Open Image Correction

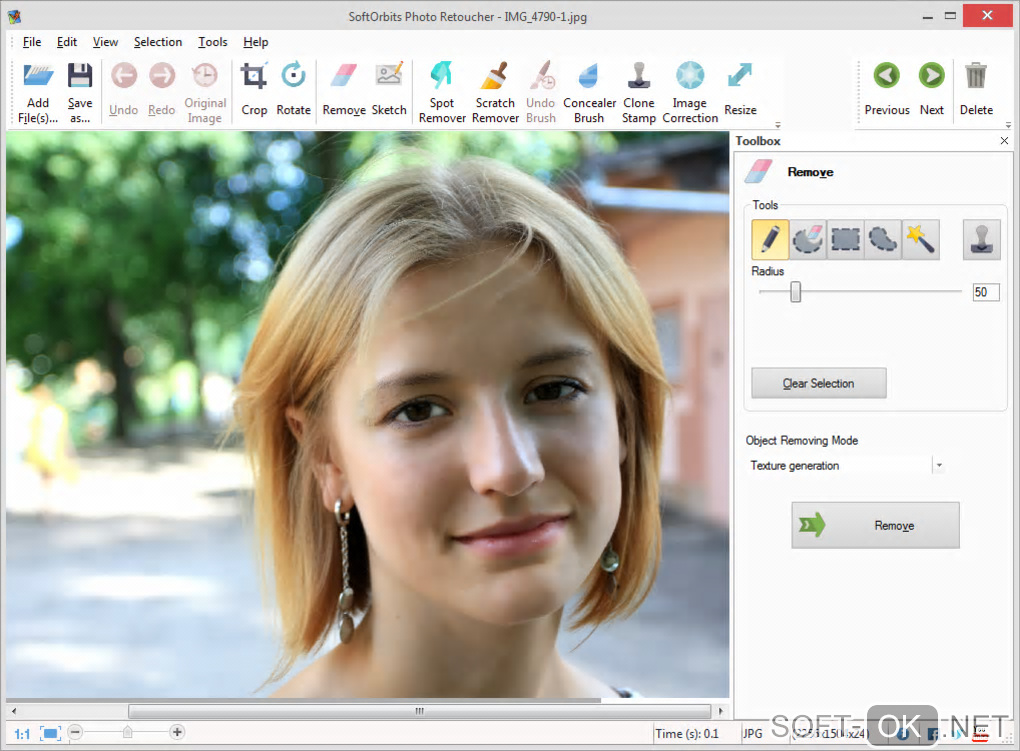[x=690, y=90]
